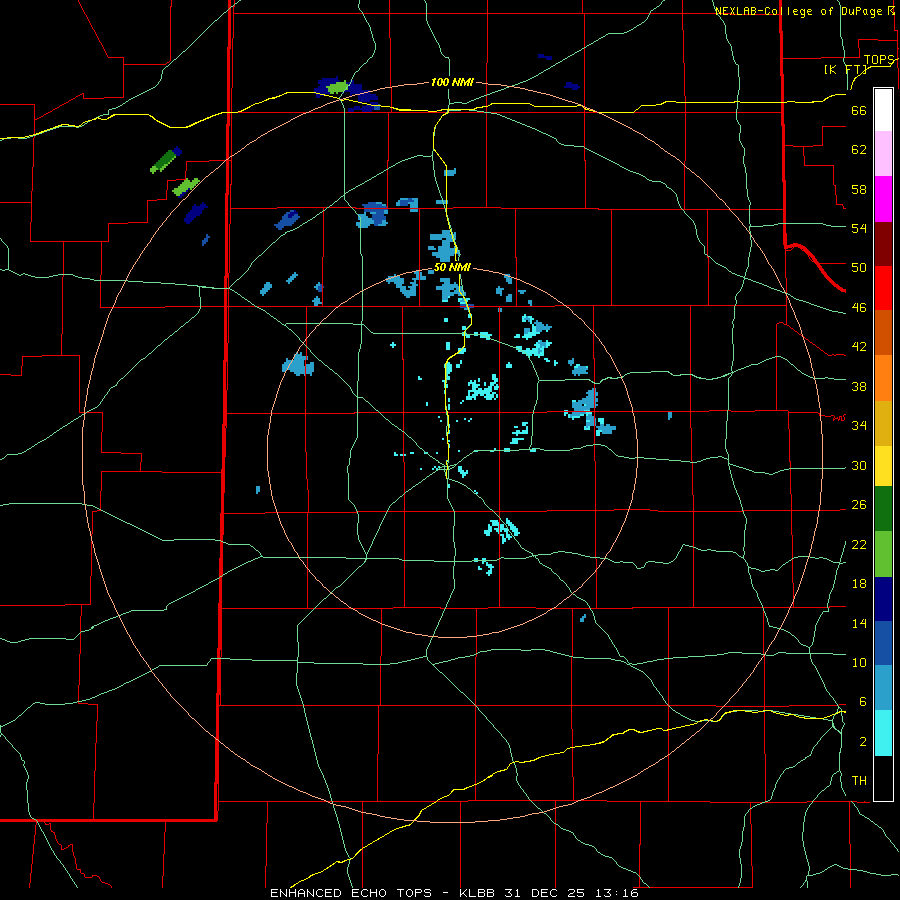
Task: Click the dark green 30 kft legend swatch
Action: coord(883,509)
